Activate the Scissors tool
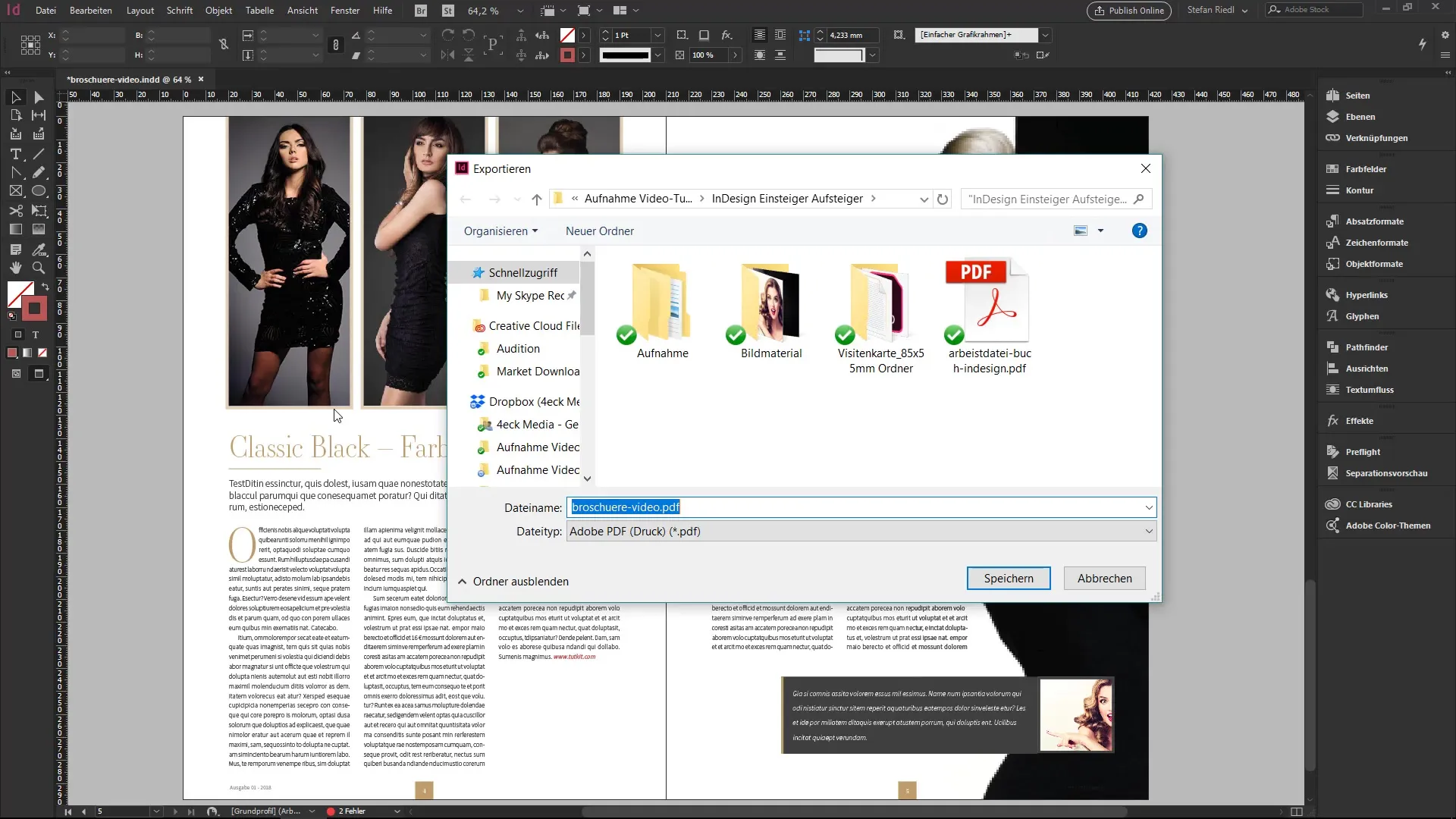 pos(16,211)
